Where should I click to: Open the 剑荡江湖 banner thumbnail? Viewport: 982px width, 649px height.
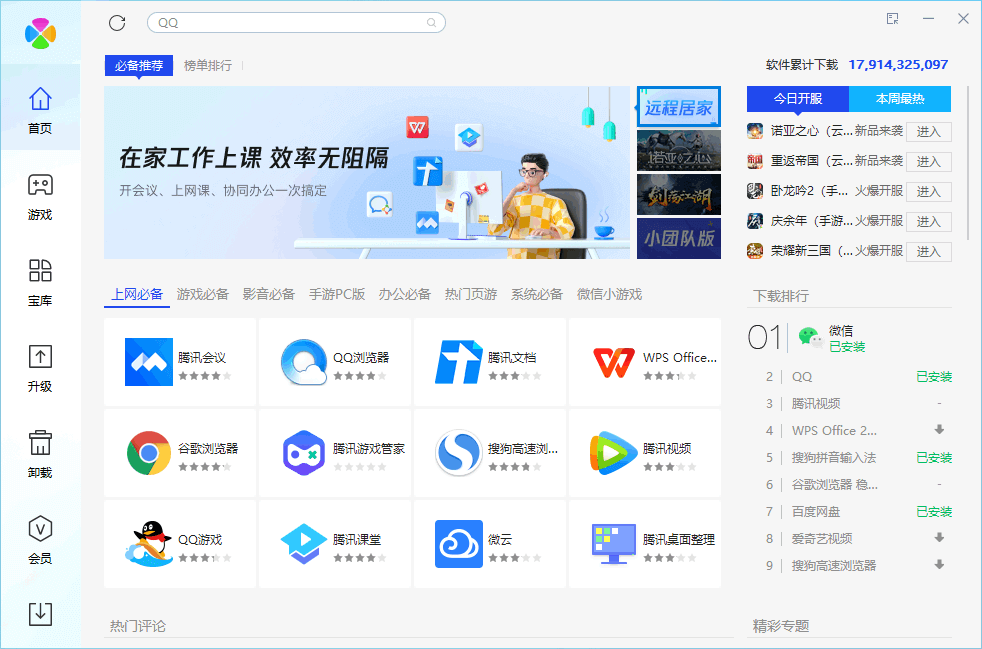pos(679,195)
